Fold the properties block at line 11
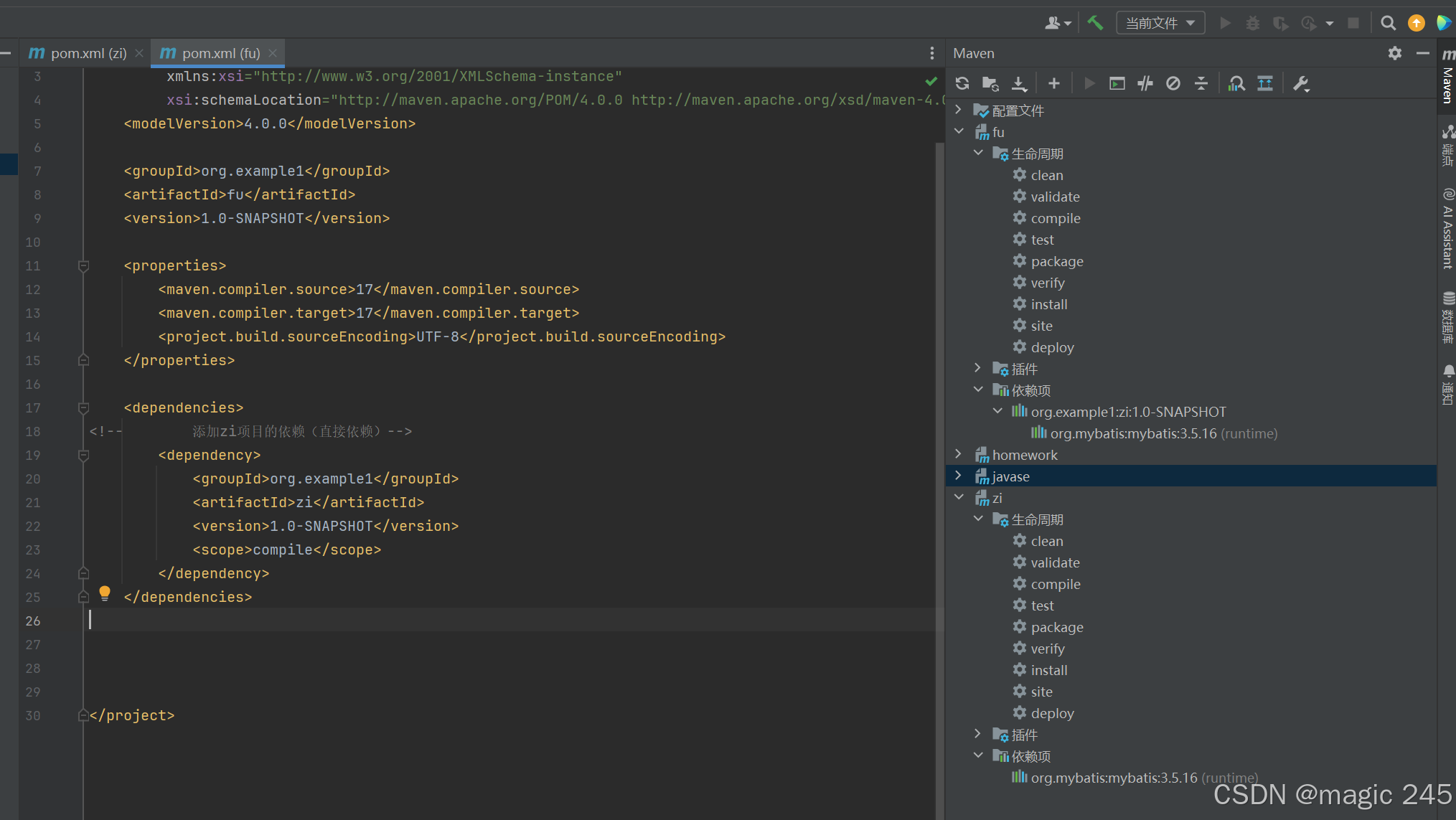This screenshot has height=820, width=1456. (x=83, y=266)
